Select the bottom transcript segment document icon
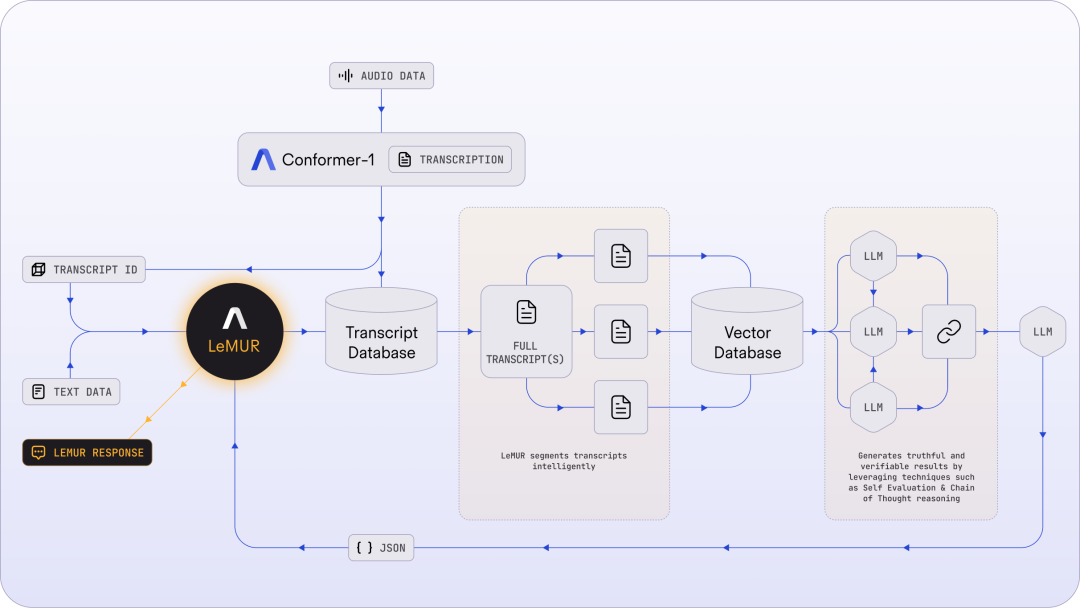Viewport: 1080px width, 608px height. [621, 407]
